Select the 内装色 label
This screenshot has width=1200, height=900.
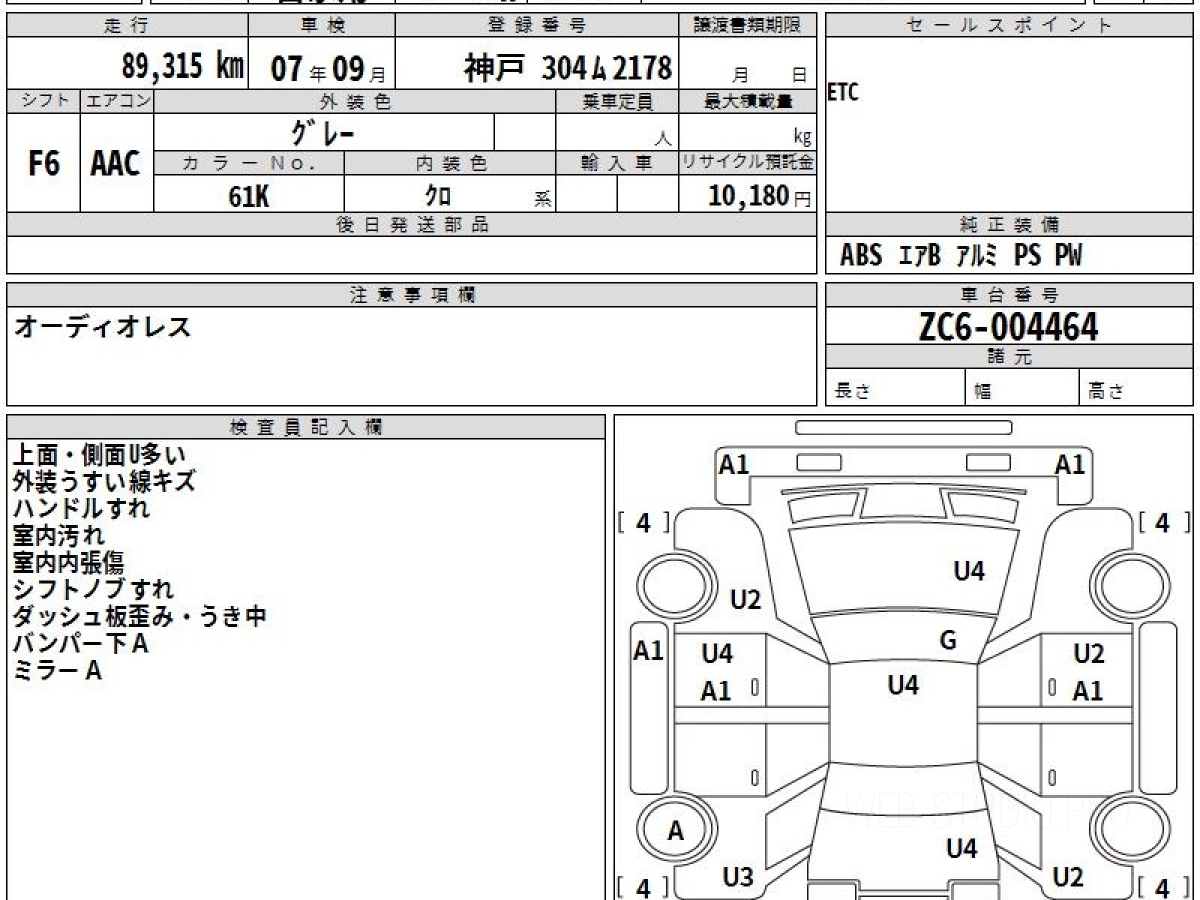tap(450, 164)
